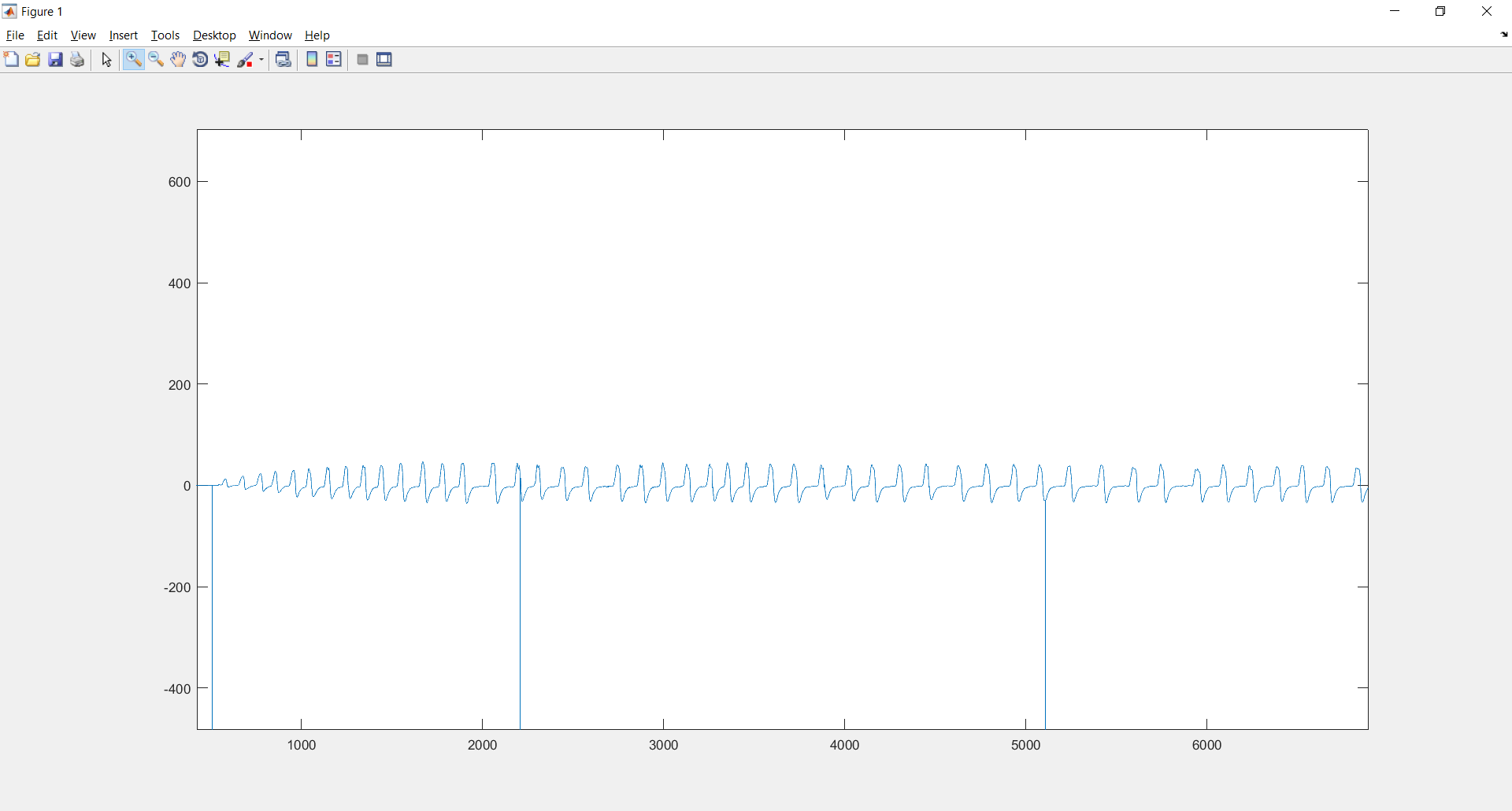The width and height of the screenshot is (1512, 811).
Task: Click the Brush/Select Data tool
Action: pyautogui.click(x=246, y=60)
